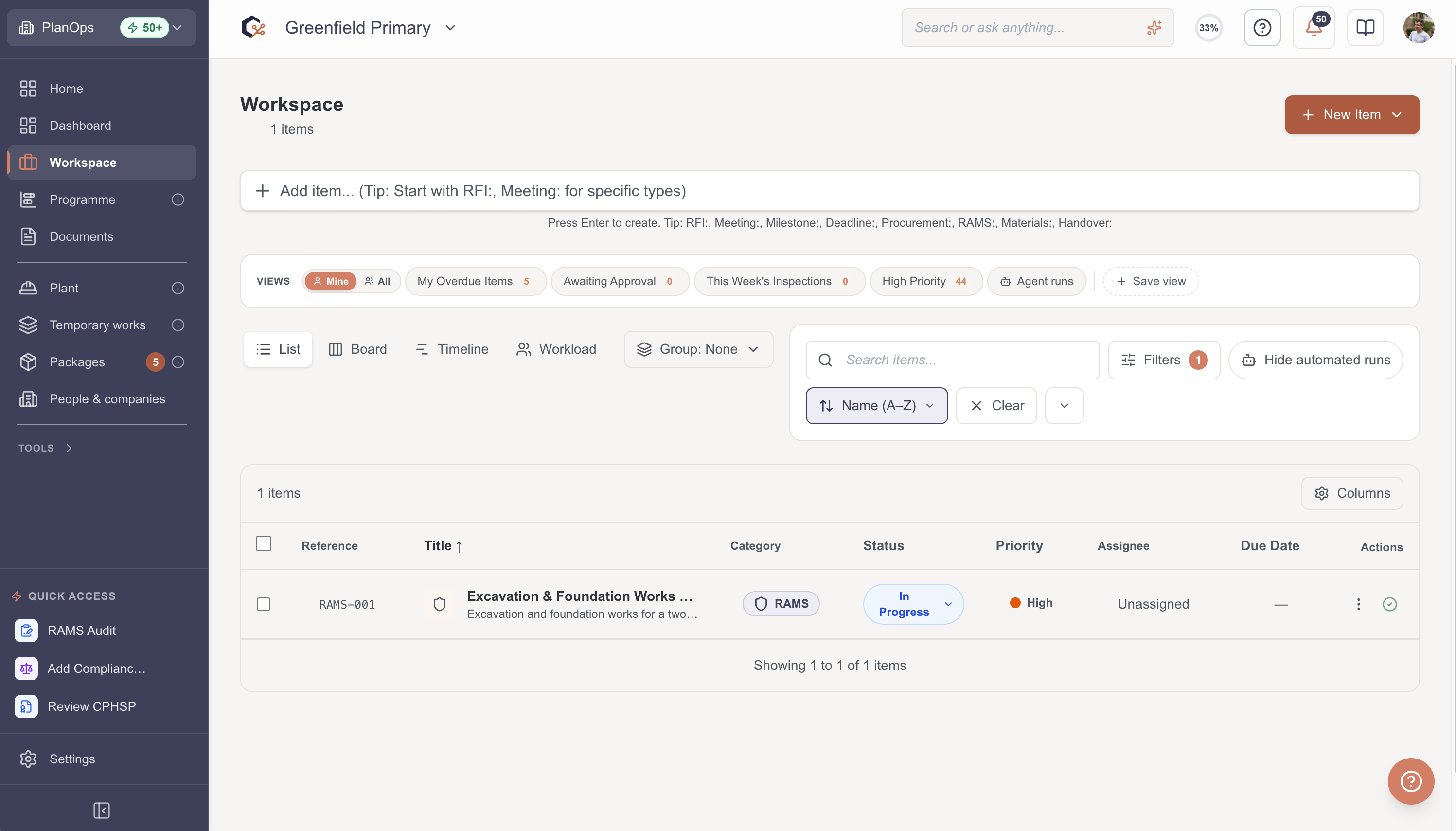Focus the Search items field
The image size is (1456, 831).
point(952,360)
